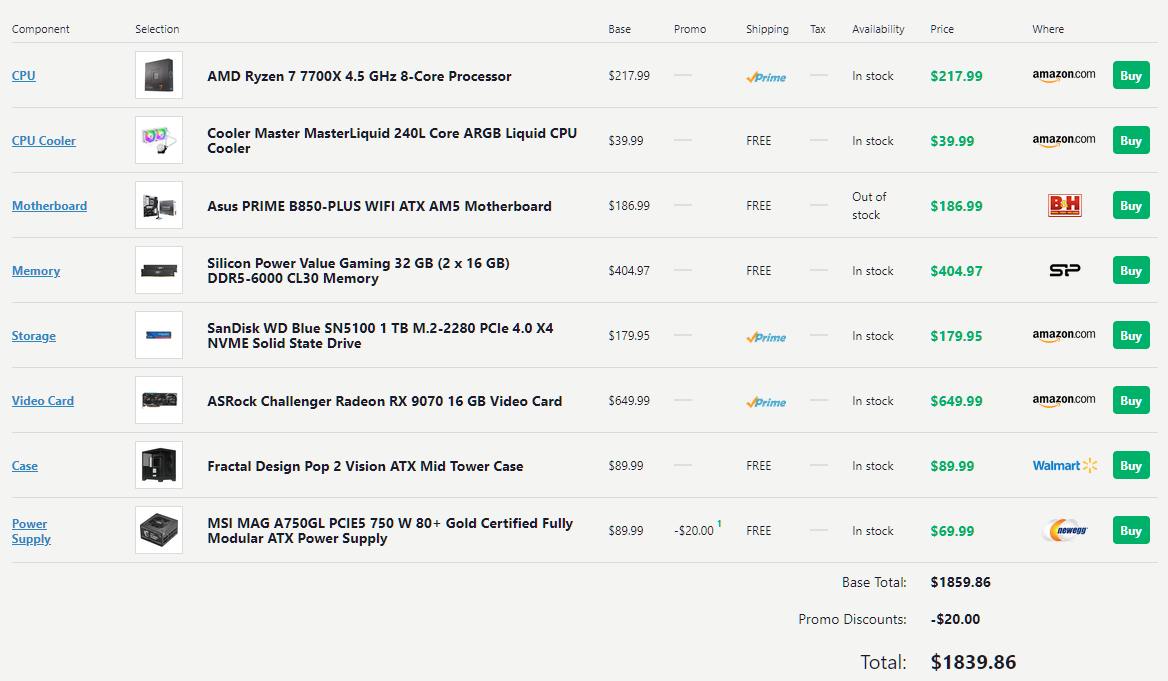The image size is (1168, 681).
Task: Click the Prime shipping icon for Video Card
Action: (766, 402)
